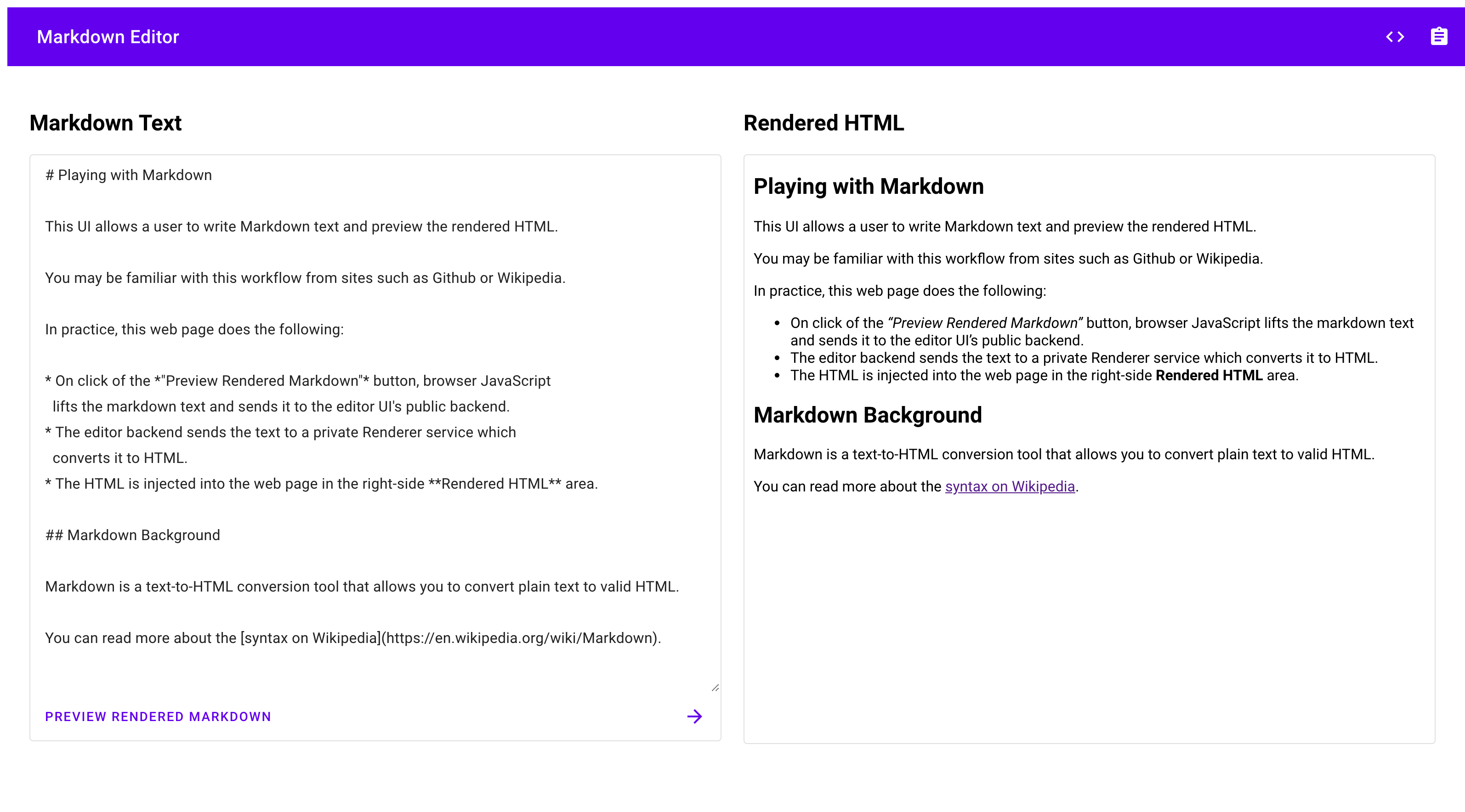The image size is (1465, 812).
Task: Click the Markdown Editor title in header
Action: (x=108, y=37)
